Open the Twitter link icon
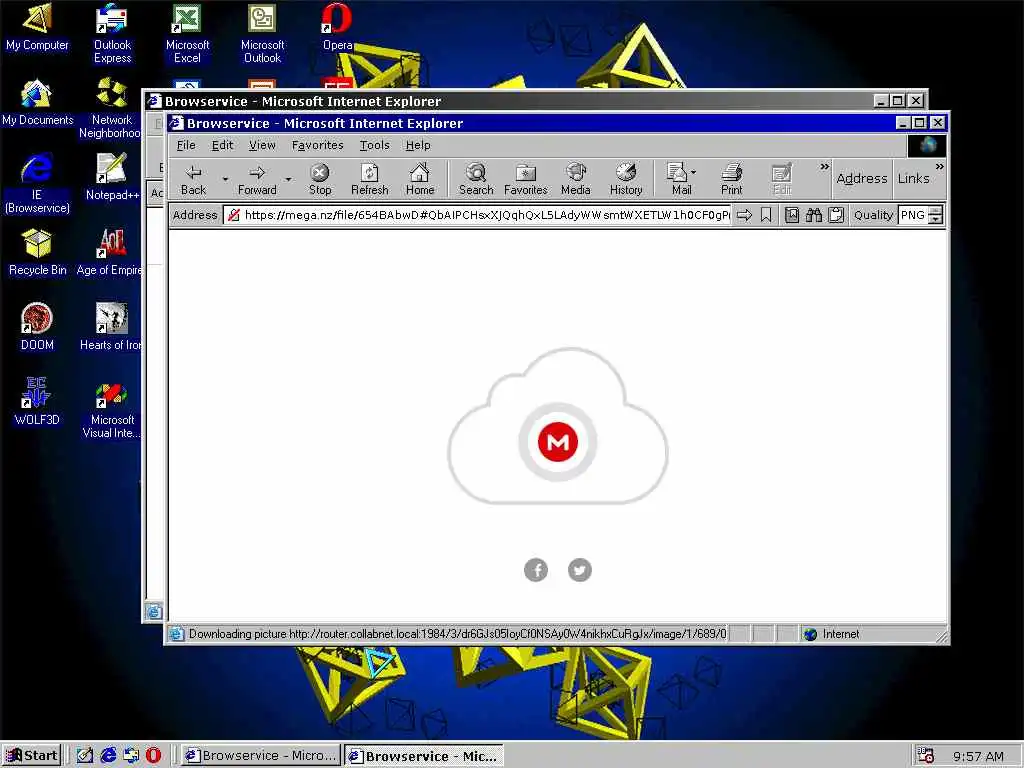The height and width of the screenshot is (768, 1024). pyautogui.click(x=579, y=570)
